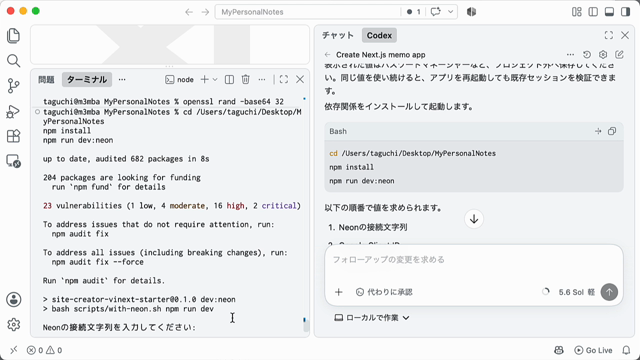Open the Source Control view
Screen dimensions: 640x360
[13, 86]
